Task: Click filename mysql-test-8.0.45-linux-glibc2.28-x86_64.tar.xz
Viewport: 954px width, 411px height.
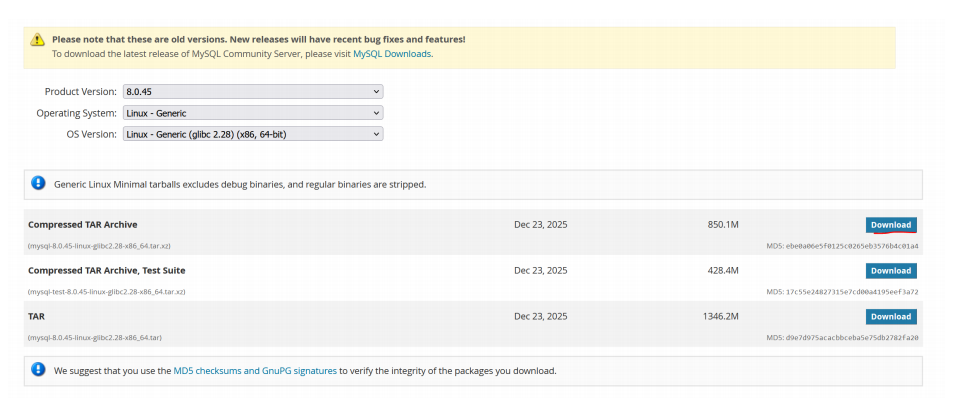Action: click(106, 292)
